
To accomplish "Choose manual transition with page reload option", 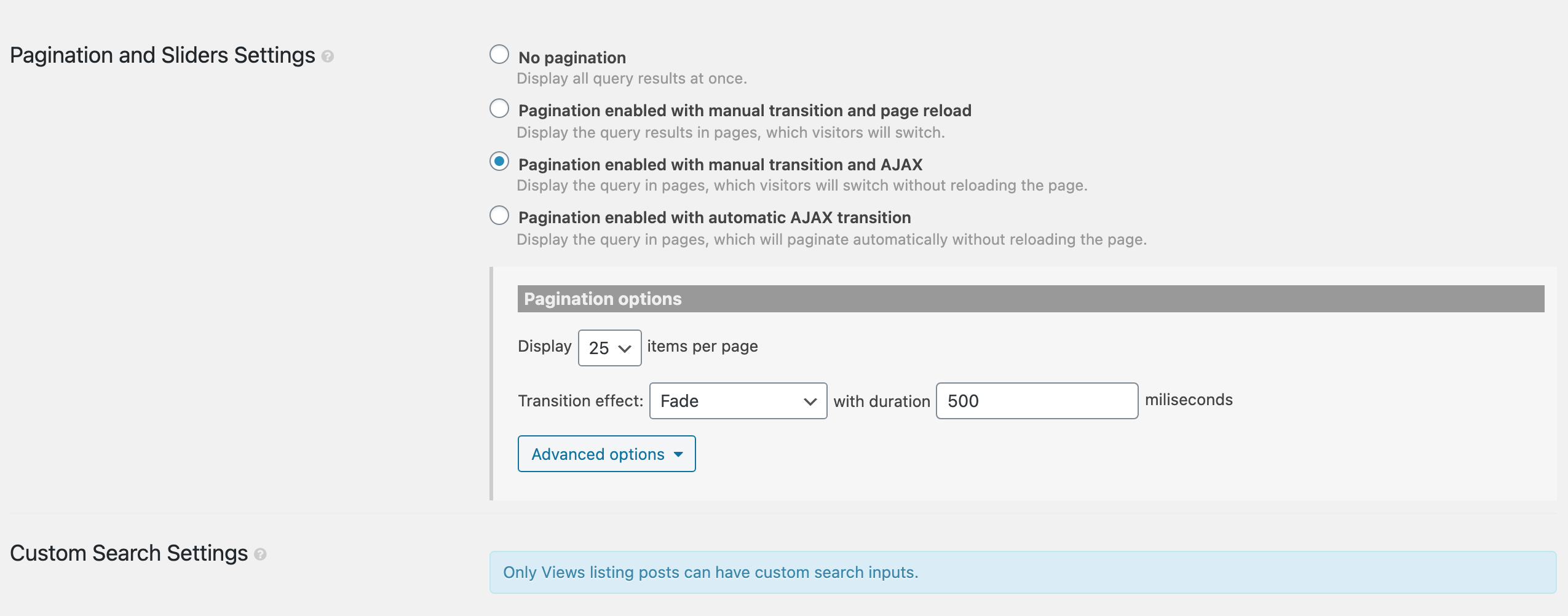I will 499,109.
